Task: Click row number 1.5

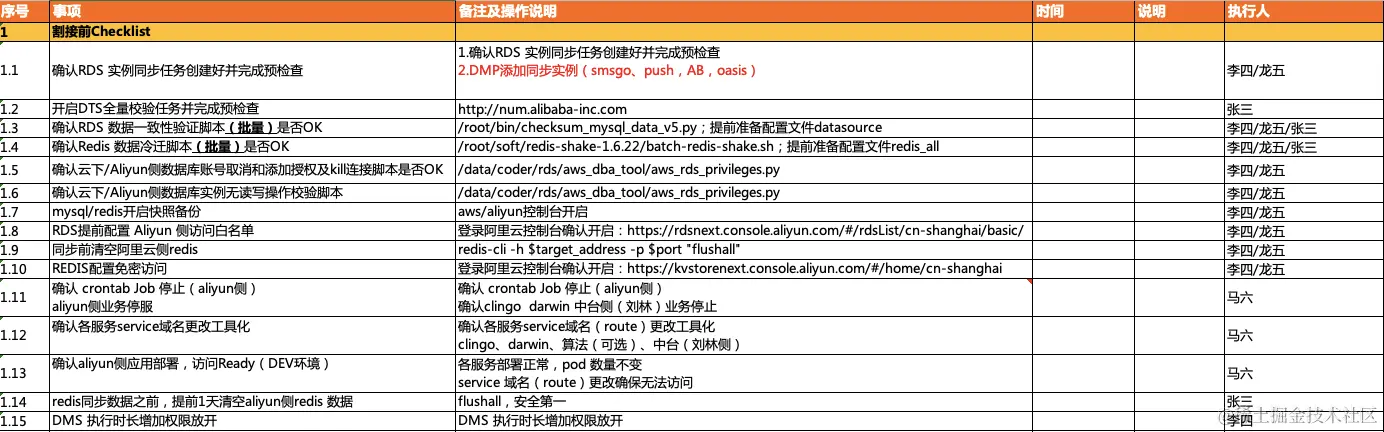Action: click(24, 170)
